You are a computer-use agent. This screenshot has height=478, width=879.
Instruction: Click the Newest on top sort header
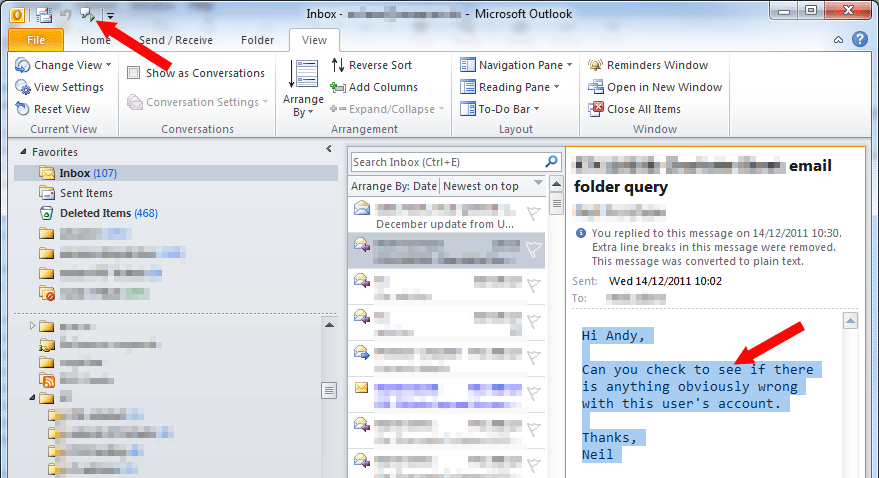click(480, 186)
